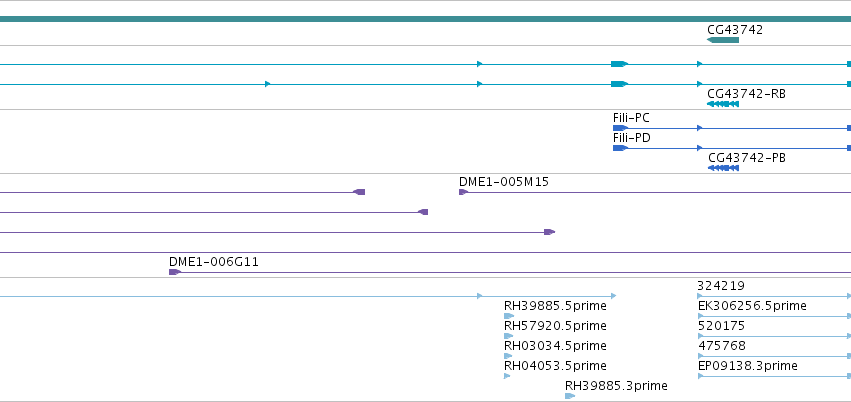This screenshot has height=402, width=851.
Task: Click the 475768 feature label
Action: point(722,346)
